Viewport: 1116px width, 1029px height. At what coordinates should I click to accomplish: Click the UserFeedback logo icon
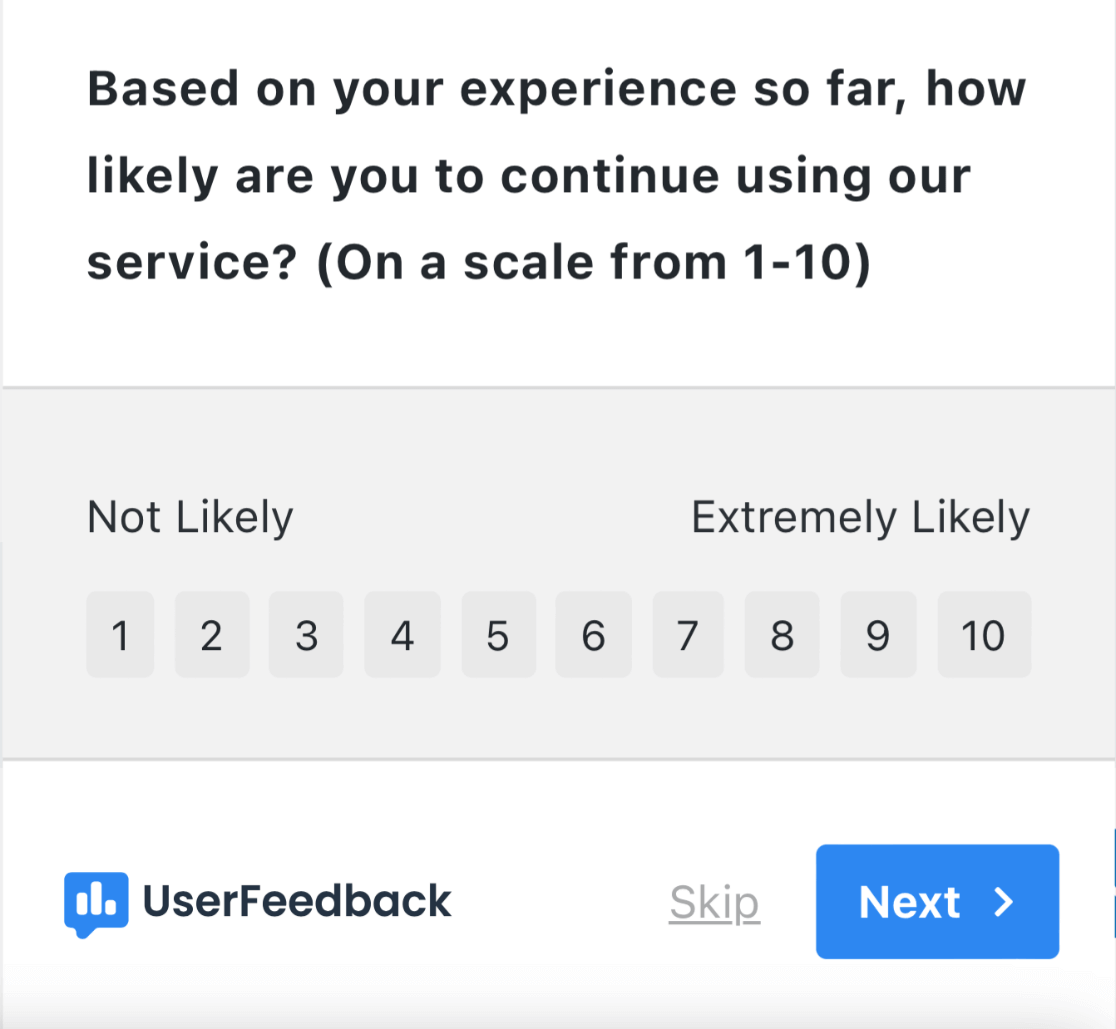(x=96, y=903)
